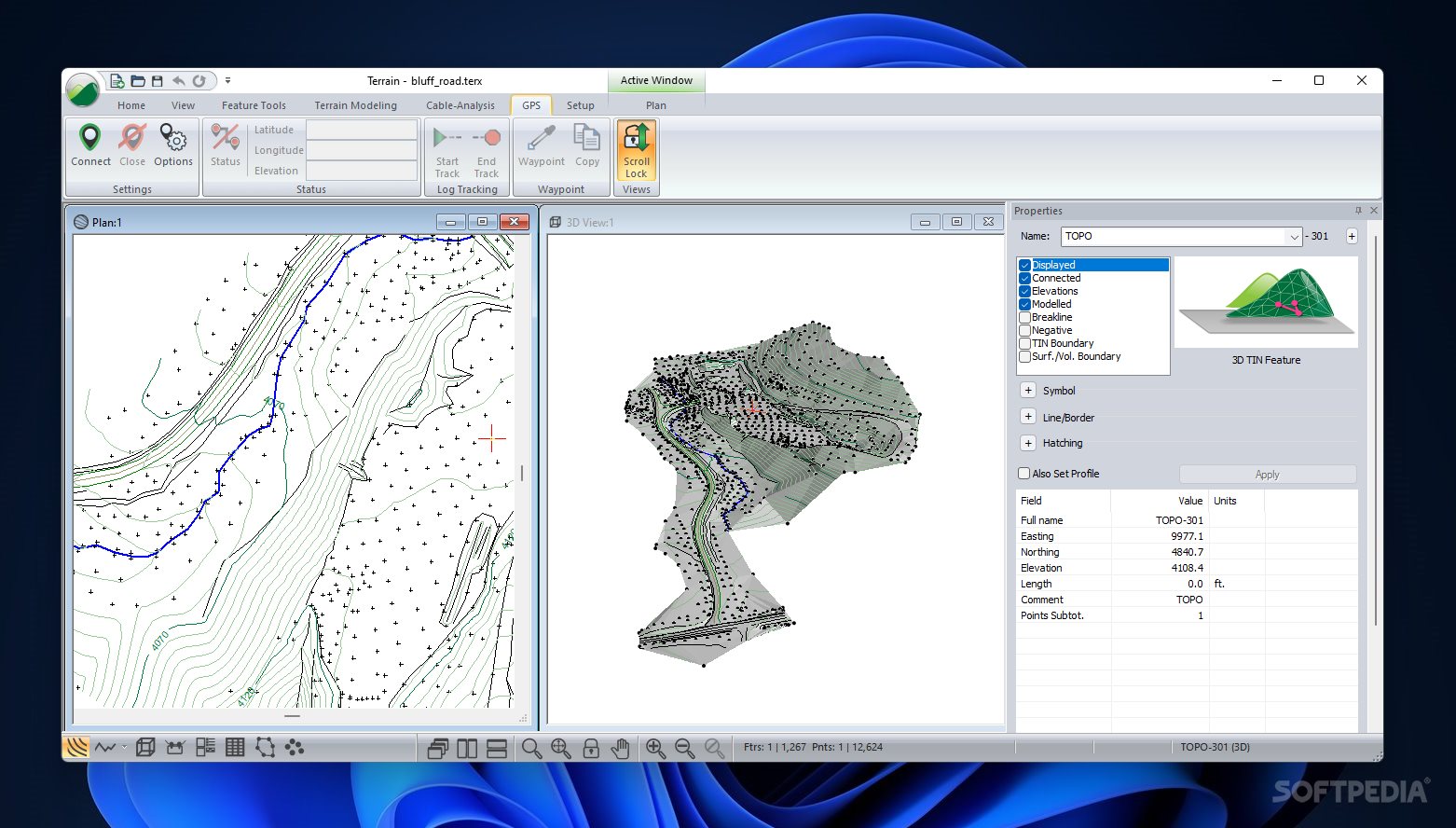The image size is (1456, 828).
Task: Start Track logging
Action: coord(447,151)
